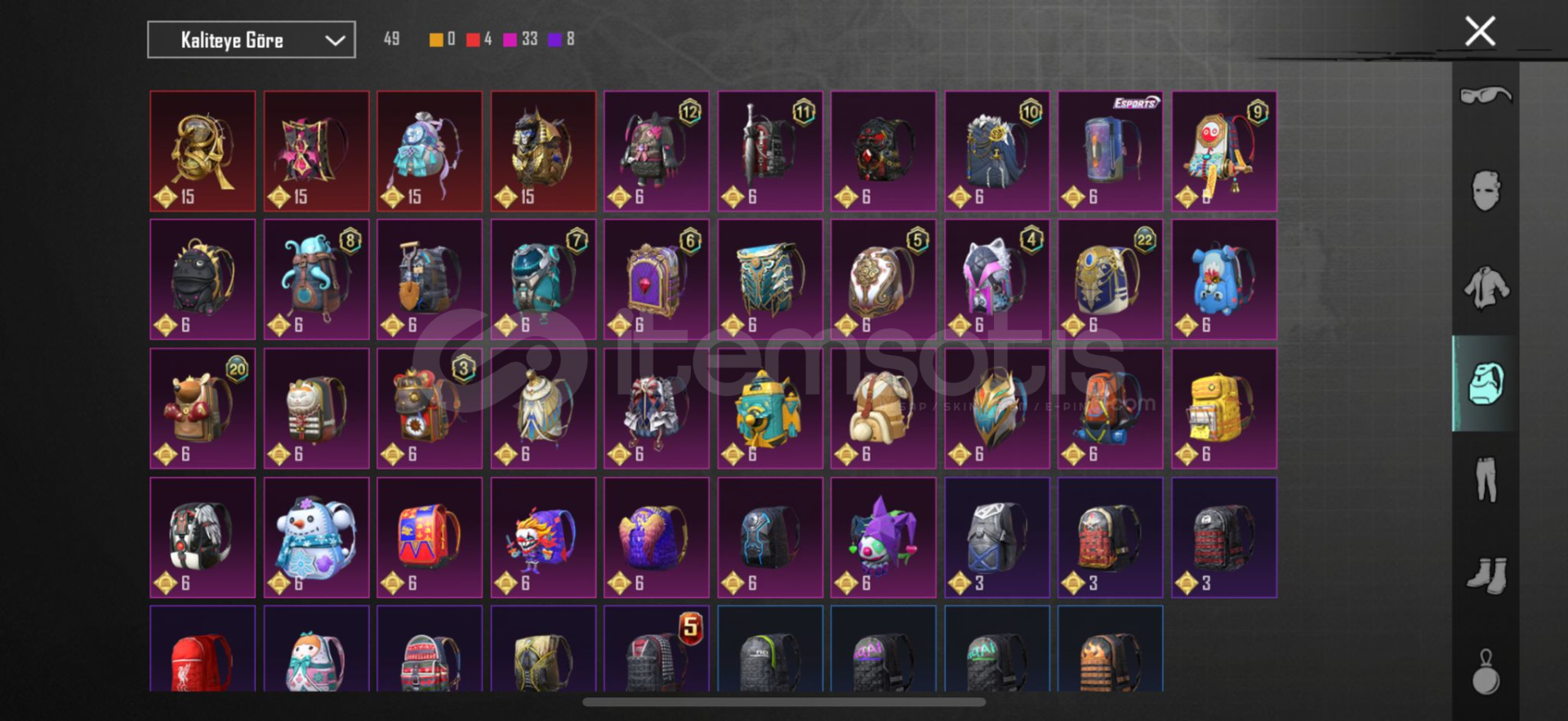1568x721 pixels.
Task: Click the dropdown chevron arrow
Action: [x=335, y=40]
